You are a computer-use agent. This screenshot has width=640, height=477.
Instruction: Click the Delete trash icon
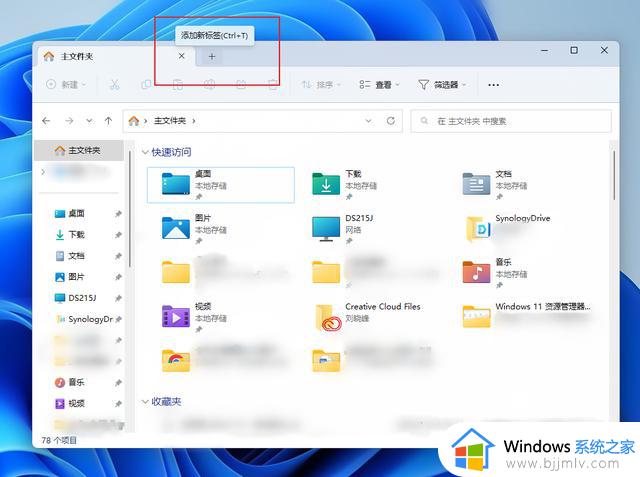click(x=272, y=84)
